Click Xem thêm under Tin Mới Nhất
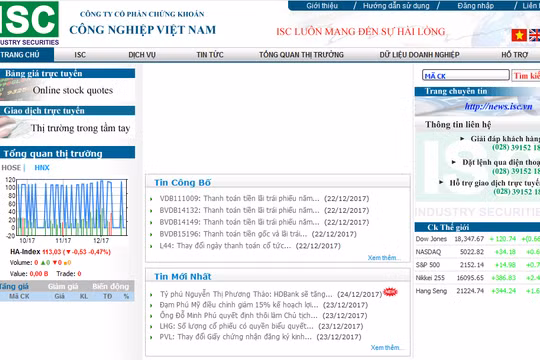540x360 pixels. coord(385,348)
